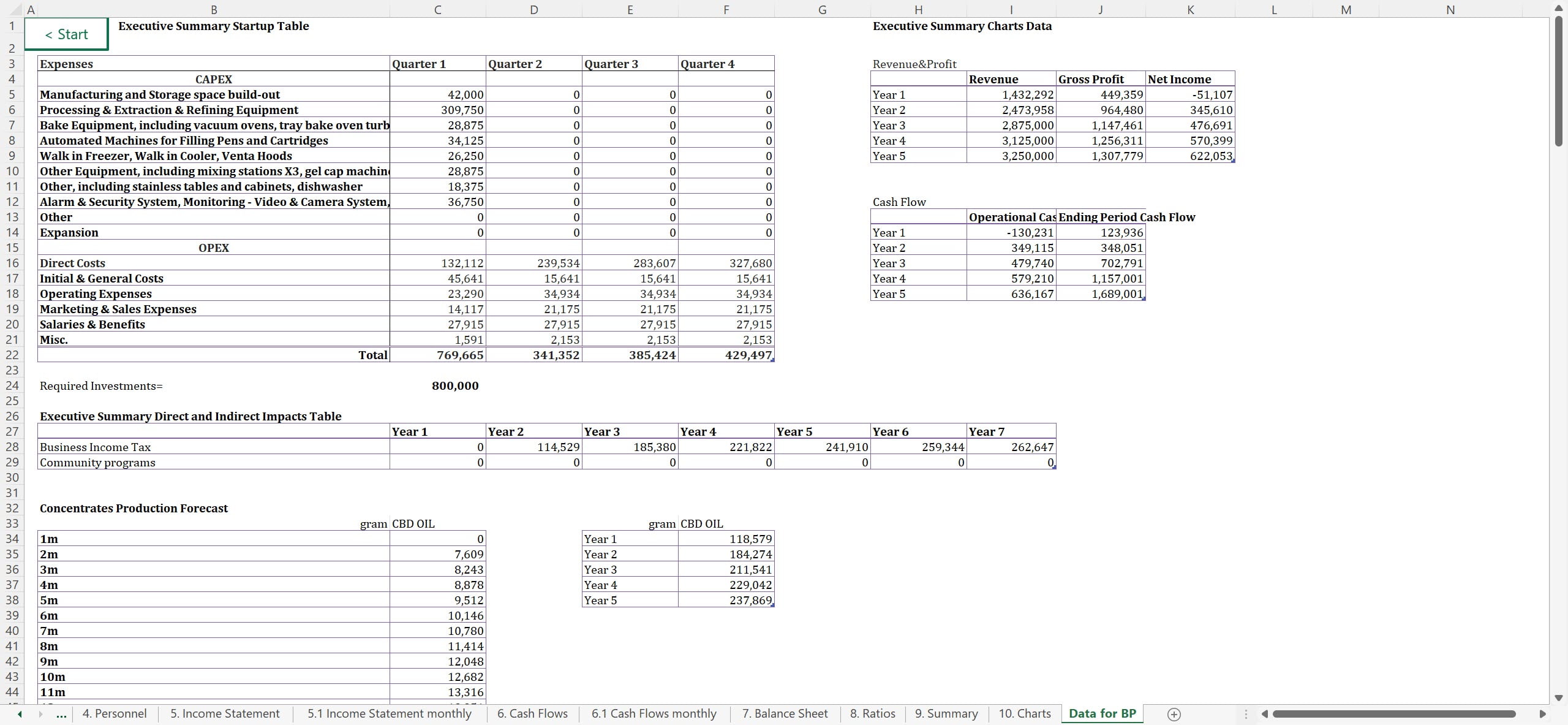Click vertical scrollbar up arrow

pyautogui.click(x=1559, y=8)
